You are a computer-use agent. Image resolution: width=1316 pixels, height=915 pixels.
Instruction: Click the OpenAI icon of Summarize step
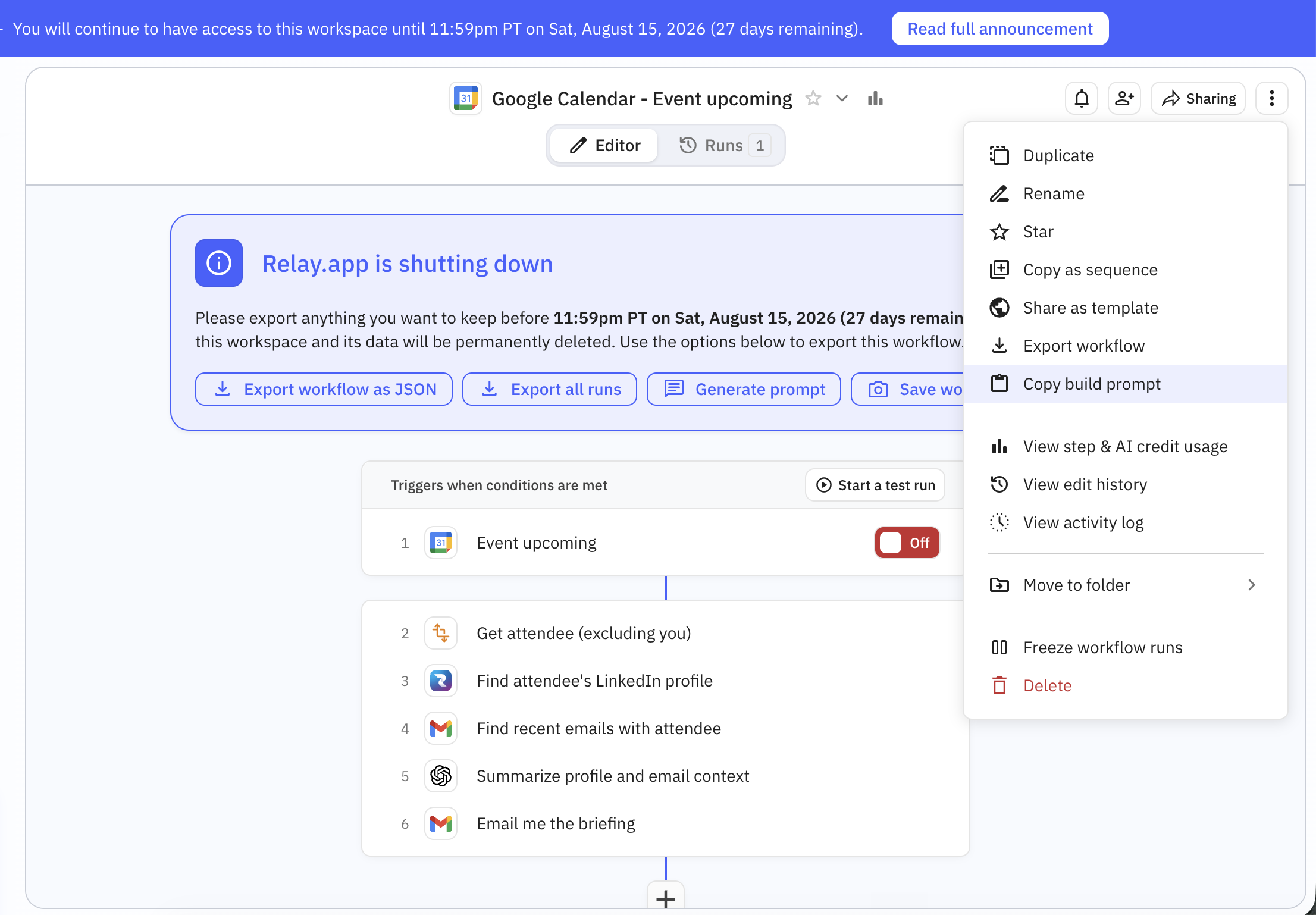click(x=441, y=776)
